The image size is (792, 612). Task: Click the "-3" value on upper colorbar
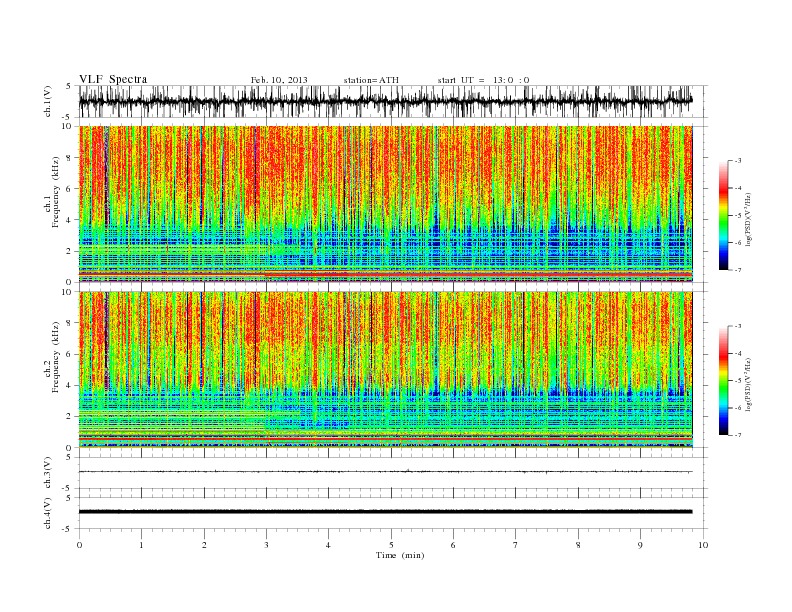click(x=737, y=161)
